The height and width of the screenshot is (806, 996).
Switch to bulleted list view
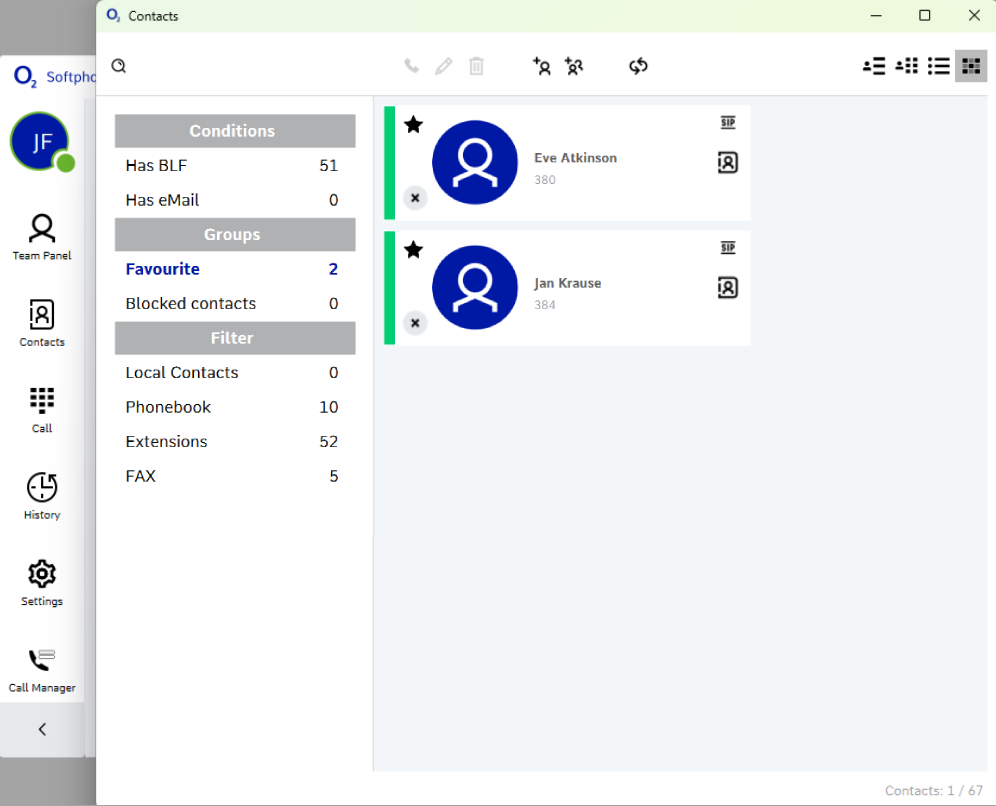tap(938, 66)
